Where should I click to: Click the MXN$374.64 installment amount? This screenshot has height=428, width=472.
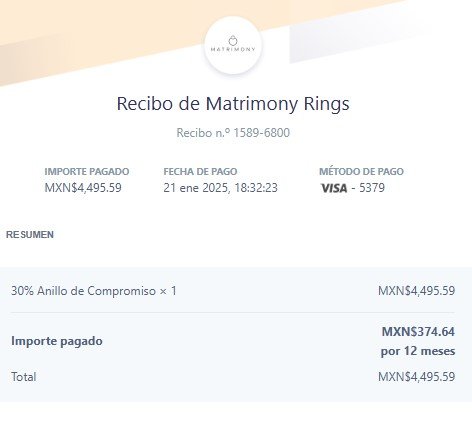point(418,332)
